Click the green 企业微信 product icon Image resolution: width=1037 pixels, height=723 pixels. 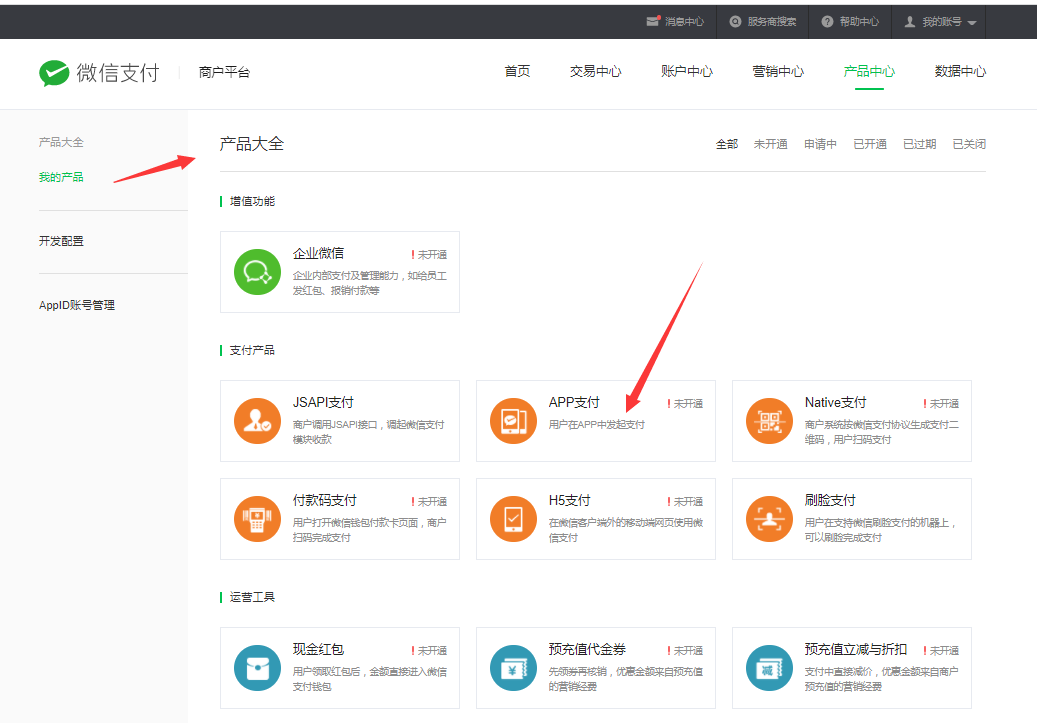coord(258,272)
